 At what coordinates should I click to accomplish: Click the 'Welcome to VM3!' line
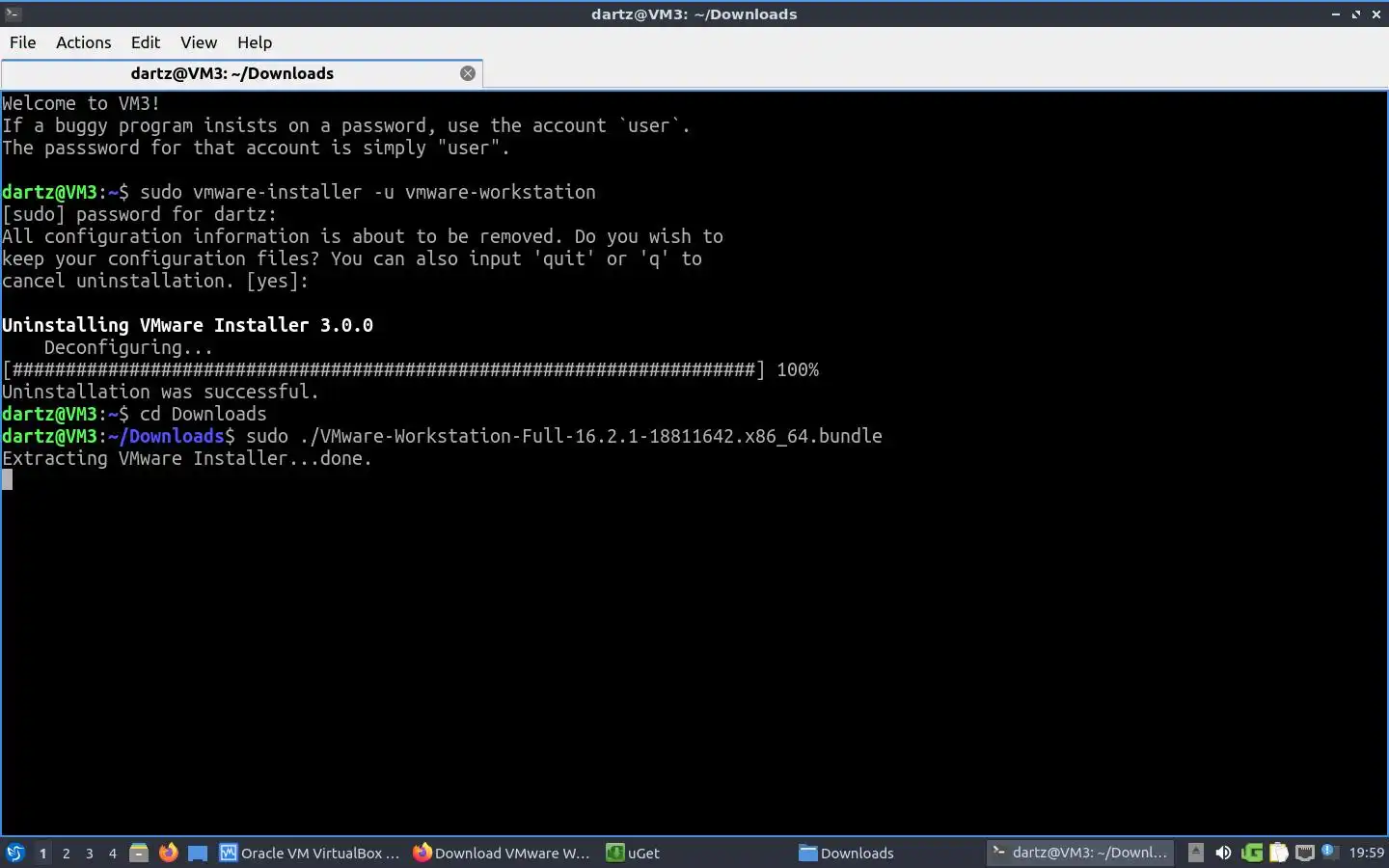coord(81,103)
